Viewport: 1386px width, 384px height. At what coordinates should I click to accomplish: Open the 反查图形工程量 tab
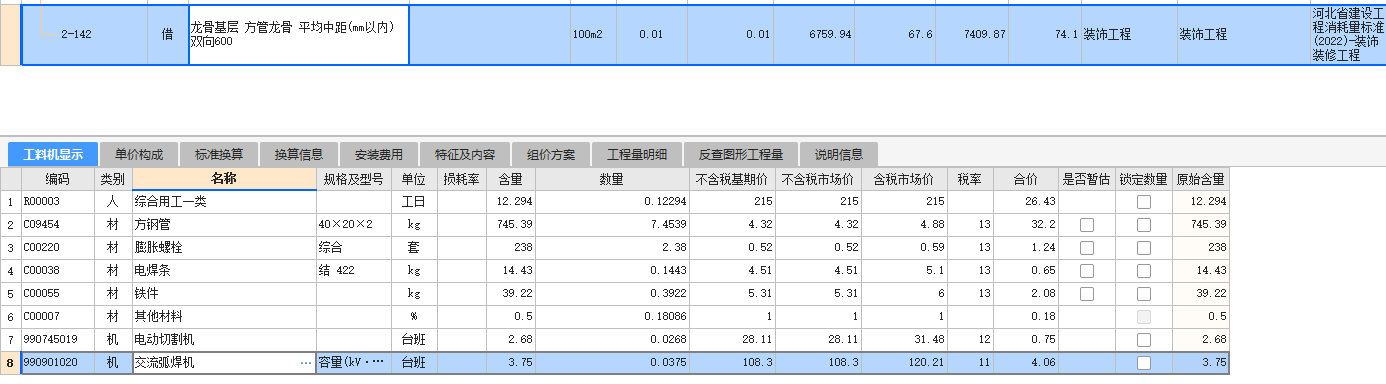pyautogui.click(x=741, y=155)
